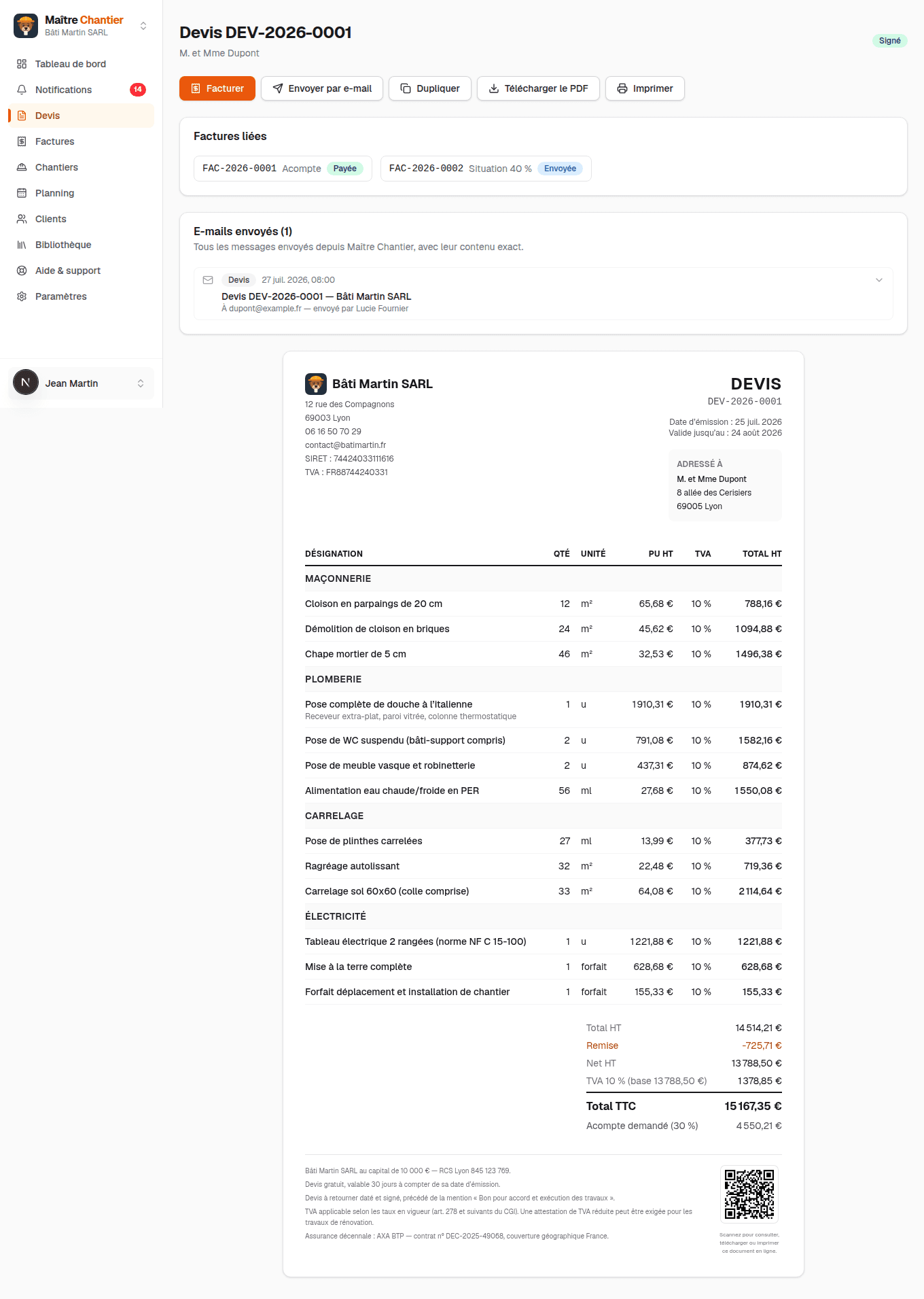Click the Paramètres gear icon

click(22, 296)
